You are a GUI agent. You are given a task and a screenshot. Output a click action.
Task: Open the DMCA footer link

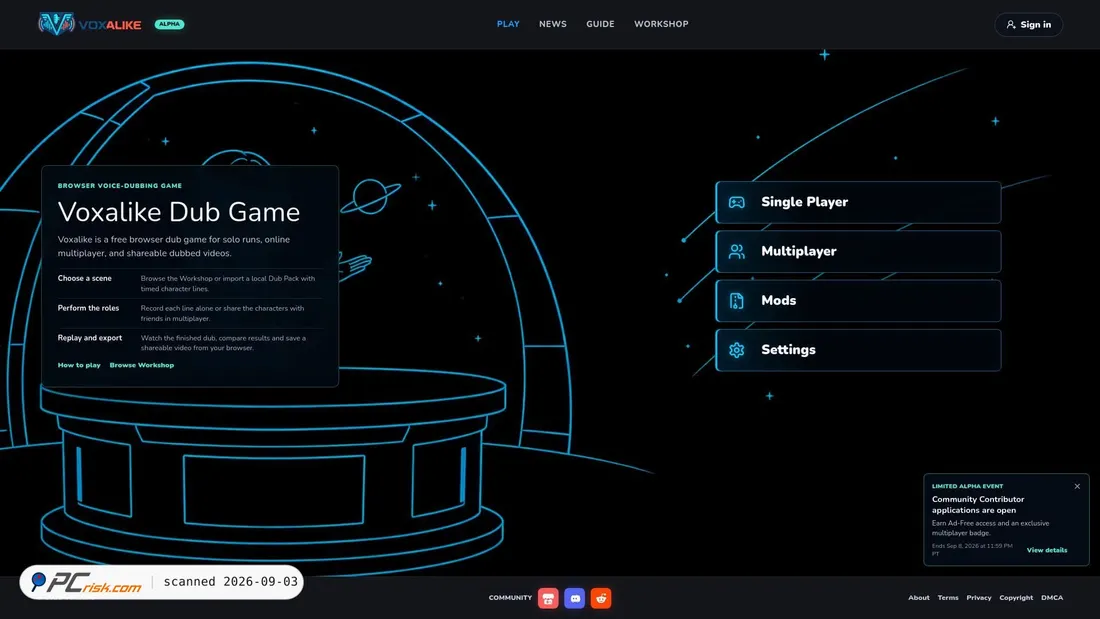click(x=1052, y=598)
